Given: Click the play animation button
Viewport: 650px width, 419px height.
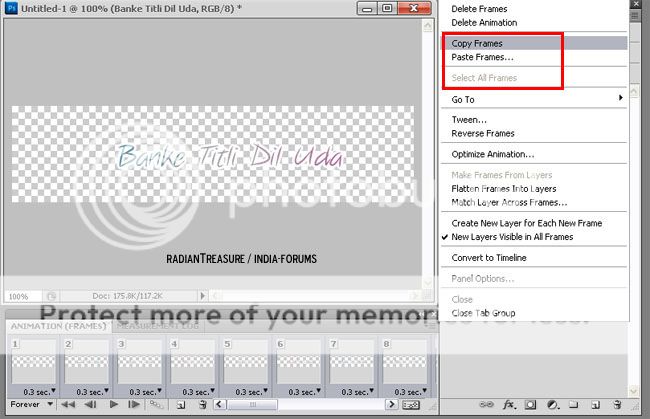Looking at the screenshot, I should (x=113, y=406).
